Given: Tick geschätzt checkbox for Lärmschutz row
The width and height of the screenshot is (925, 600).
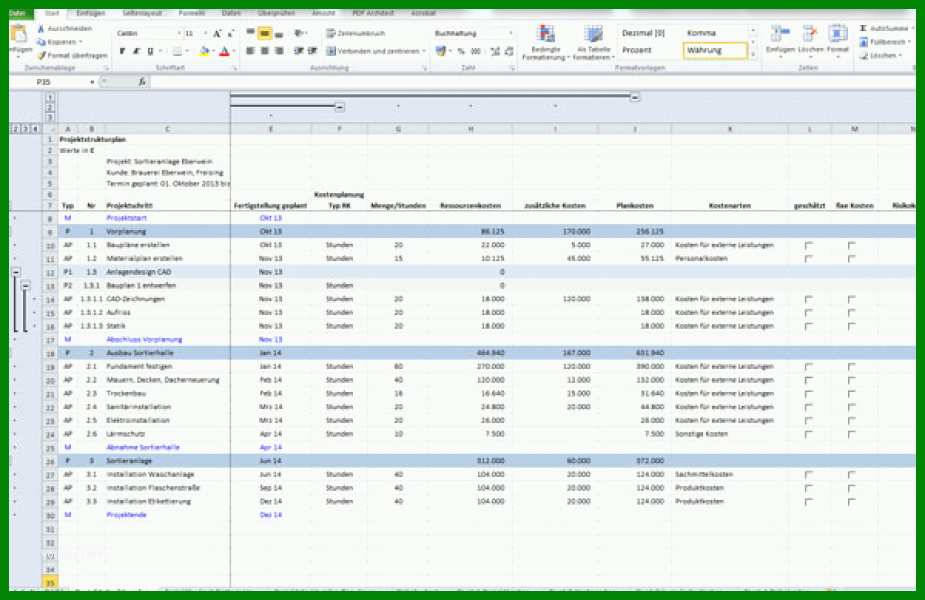Looking at the screenshot, I should 809,434.
